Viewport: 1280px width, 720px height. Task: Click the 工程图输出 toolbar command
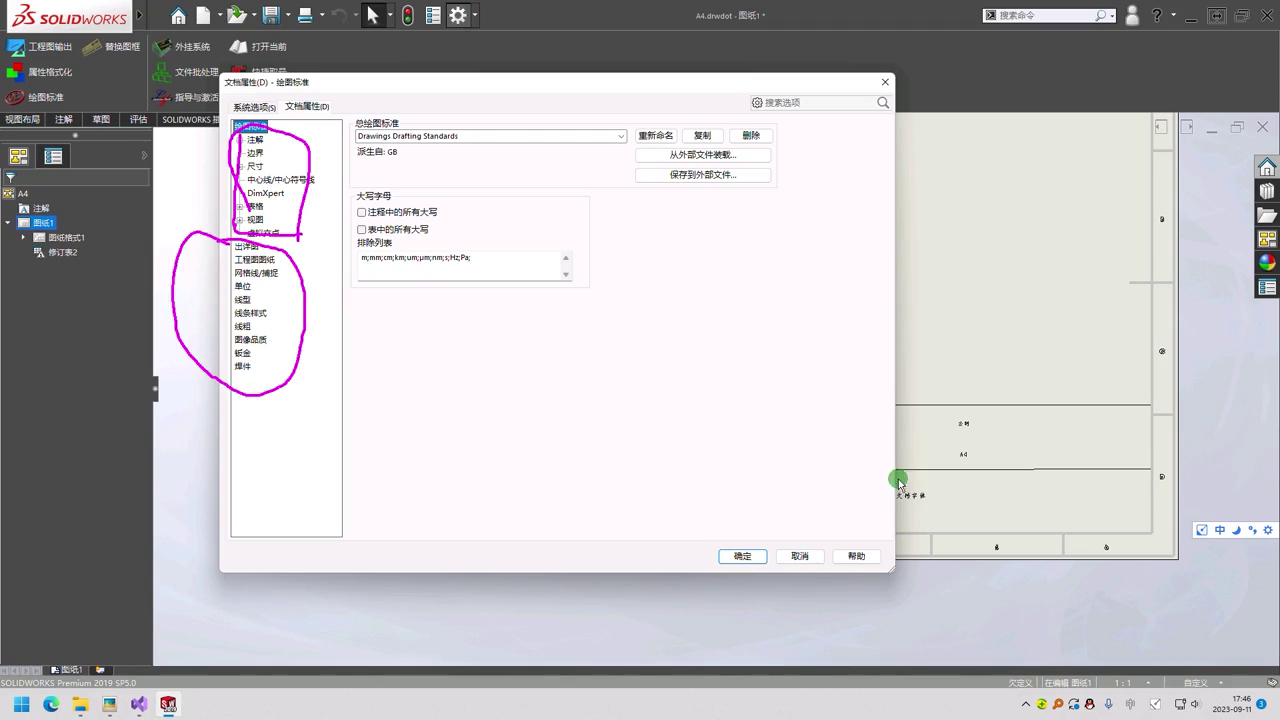pyautogui.click(x=40, y=47)
